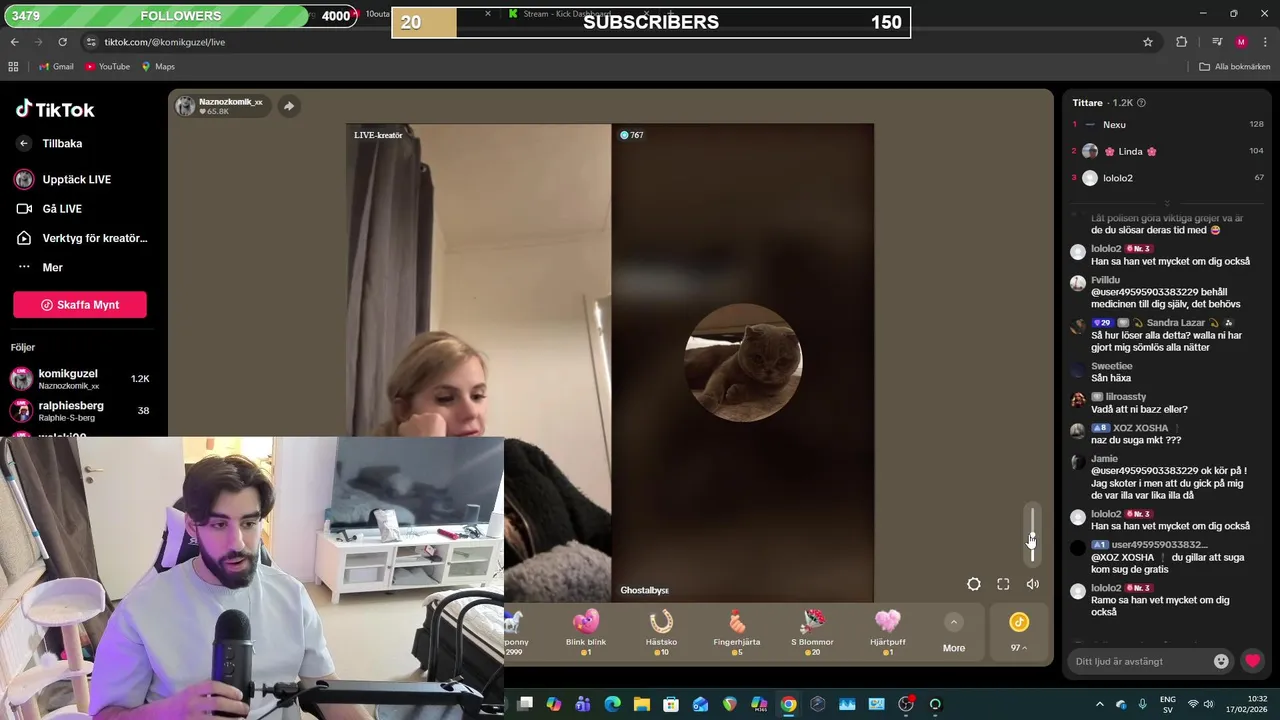Open Alla bokmärken folder
The width and height of the screenshot is (1280, 720).
coord(1234,67)
